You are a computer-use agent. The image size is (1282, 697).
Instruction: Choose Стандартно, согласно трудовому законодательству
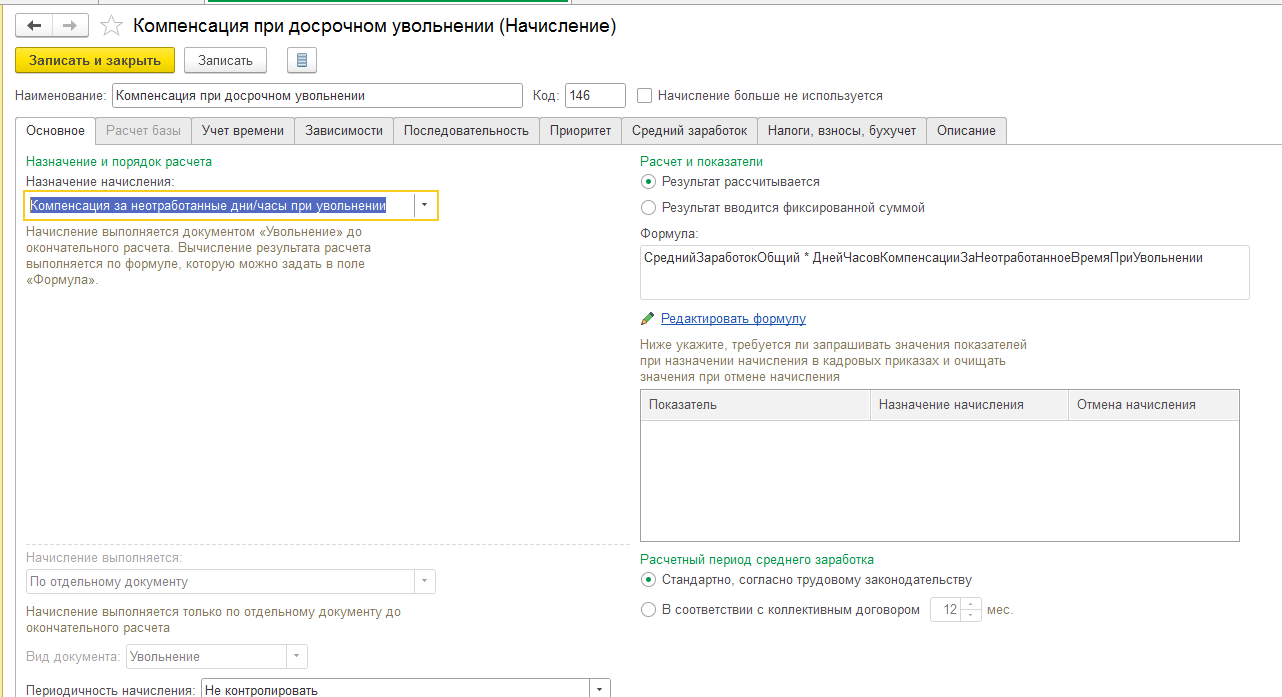[648, 580]
